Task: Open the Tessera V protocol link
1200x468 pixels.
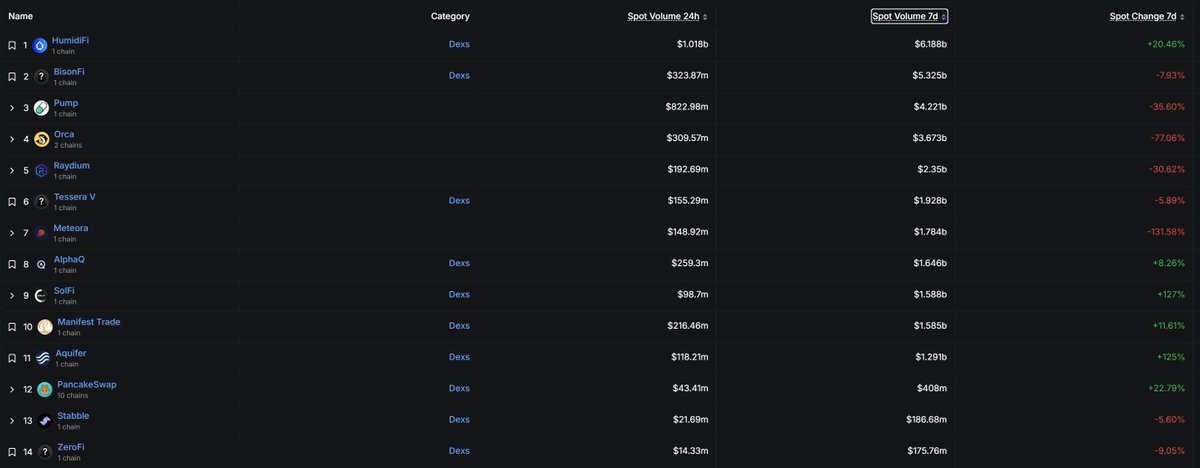Action: click(x=75, y=197)
